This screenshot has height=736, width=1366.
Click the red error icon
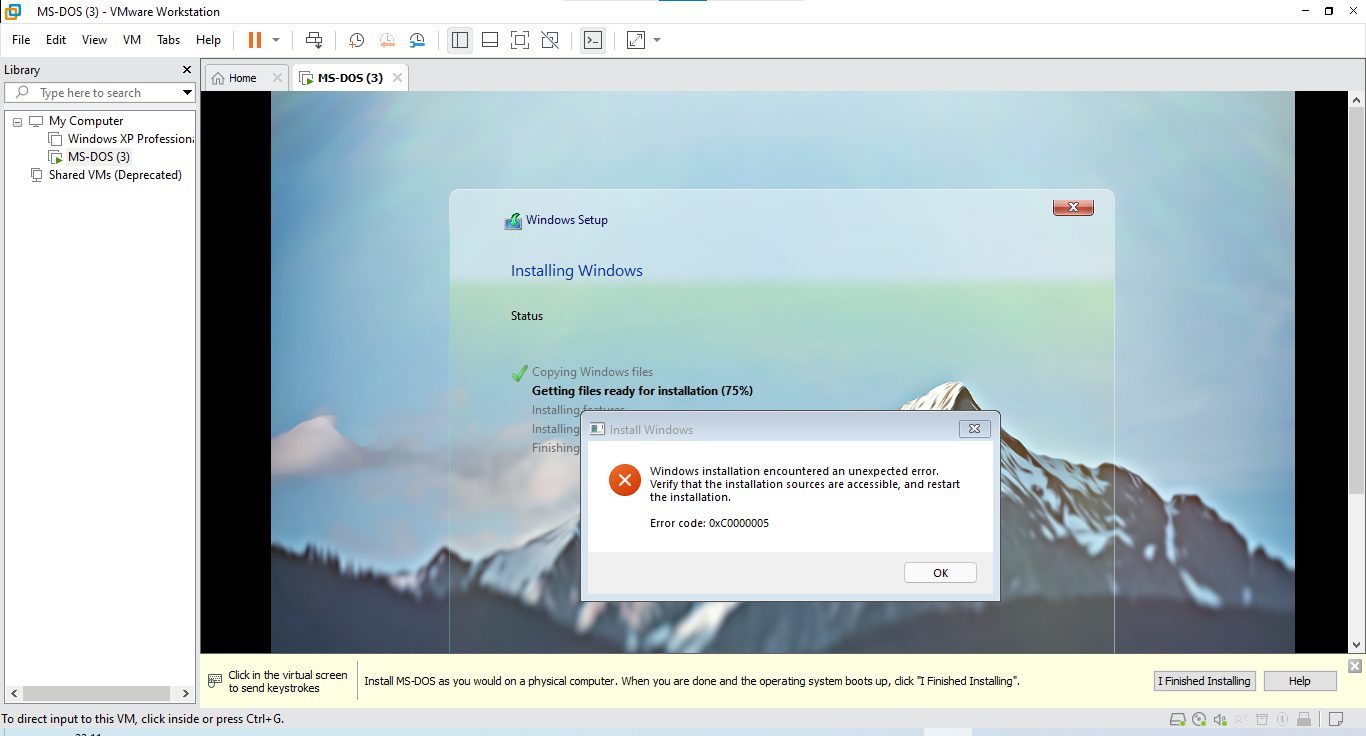(x=625, y=480)
